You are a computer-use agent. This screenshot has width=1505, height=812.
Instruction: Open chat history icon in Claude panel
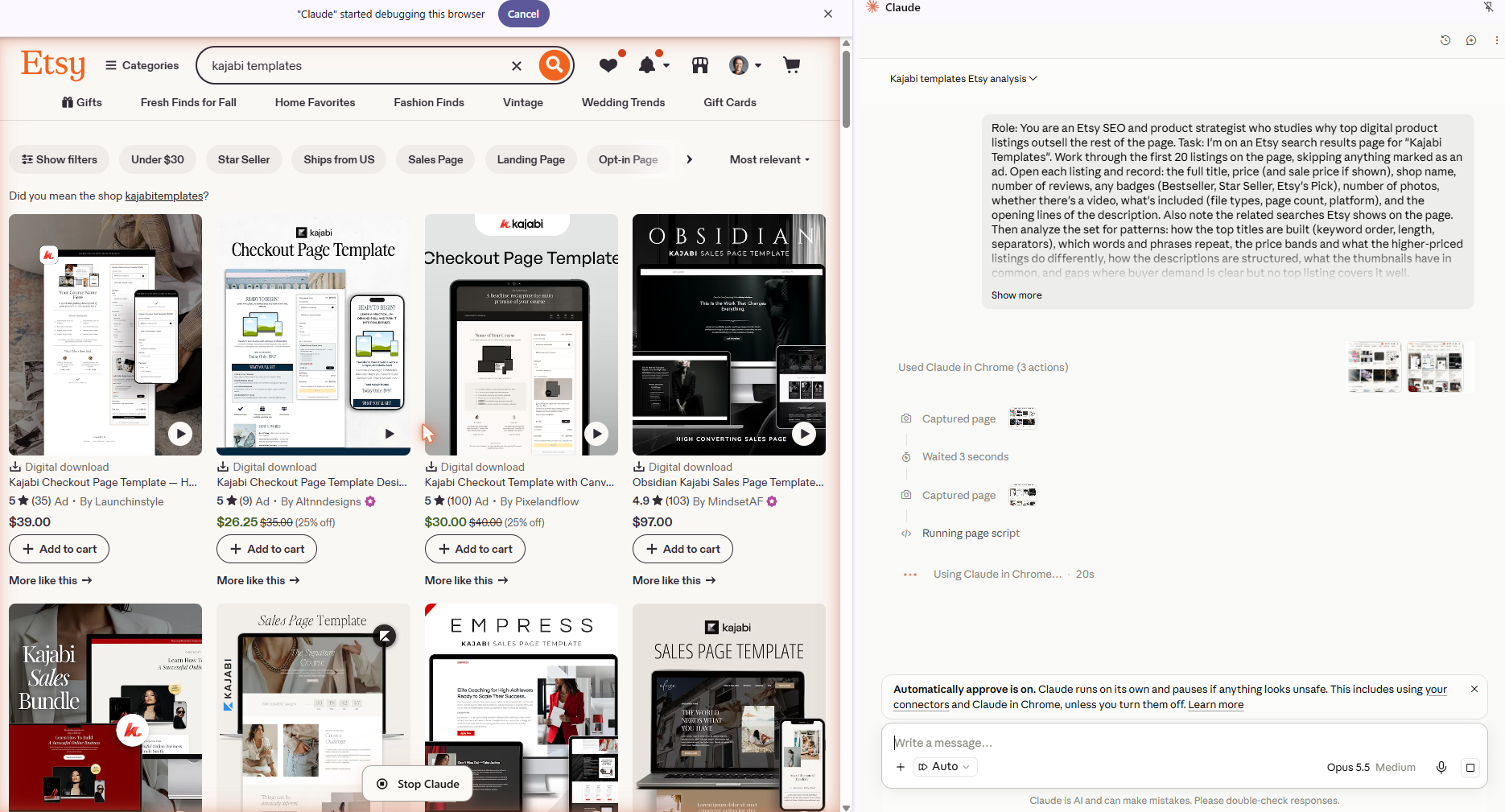coord(1445,40)
